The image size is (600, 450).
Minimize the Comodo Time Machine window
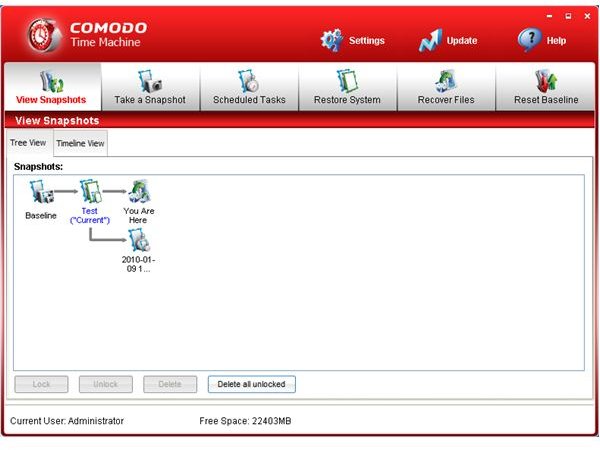coord(550,16)
